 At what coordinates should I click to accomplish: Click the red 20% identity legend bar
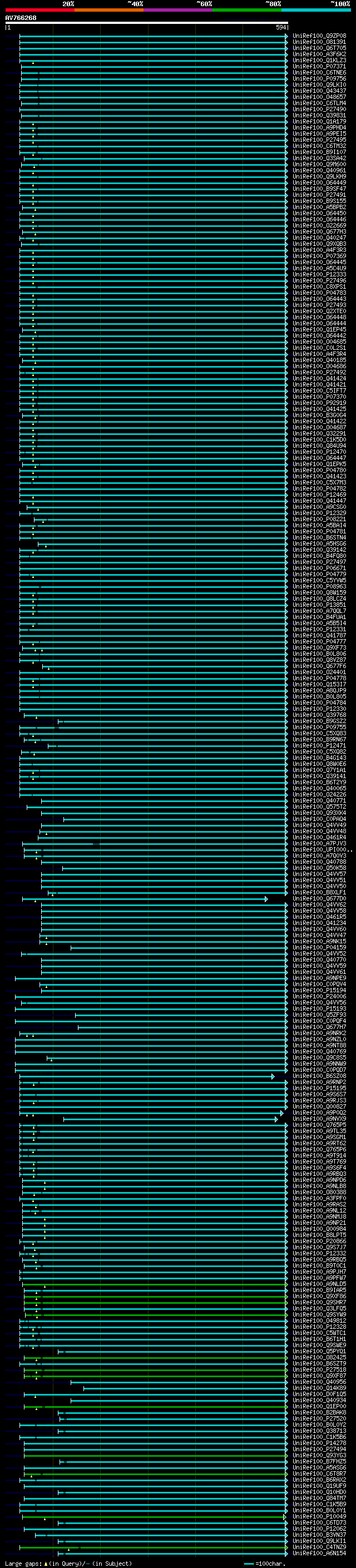click(39, 10)
